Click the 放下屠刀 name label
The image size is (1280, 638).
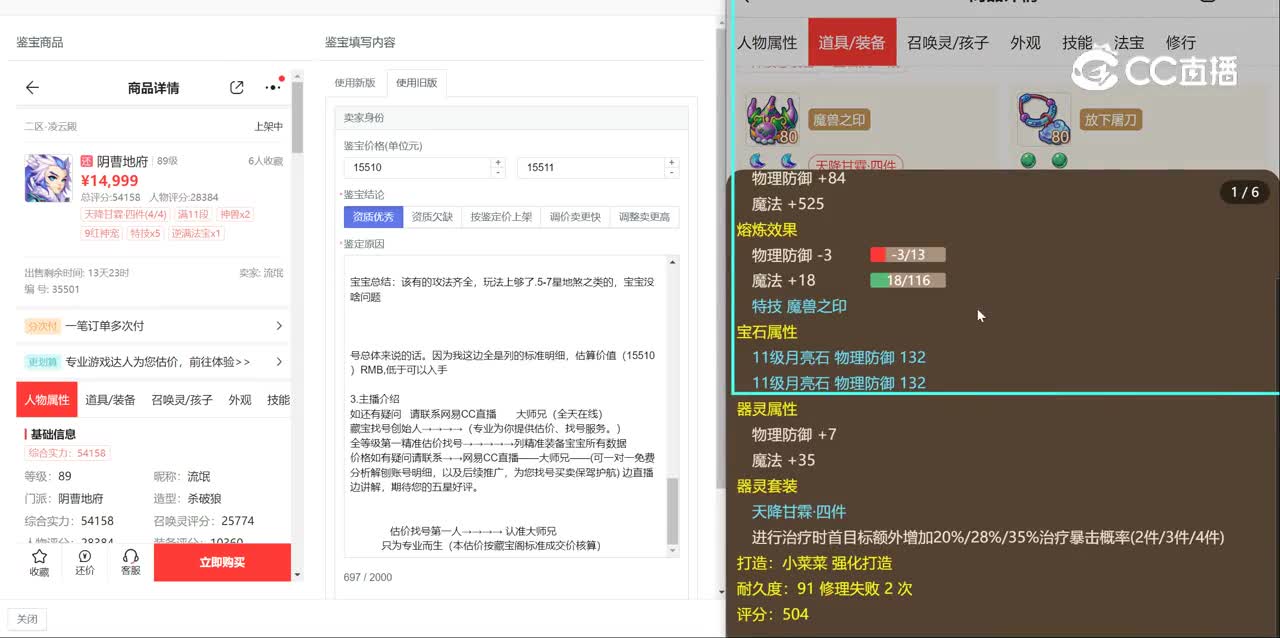(1112, 120)
